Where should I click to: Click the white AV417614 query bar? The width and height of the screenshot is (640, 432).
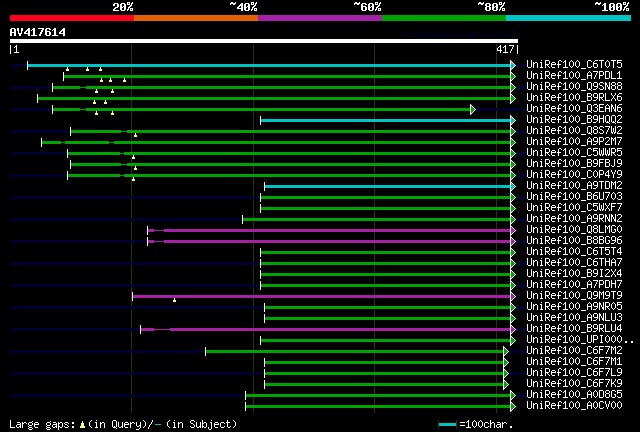pos(264,41)
